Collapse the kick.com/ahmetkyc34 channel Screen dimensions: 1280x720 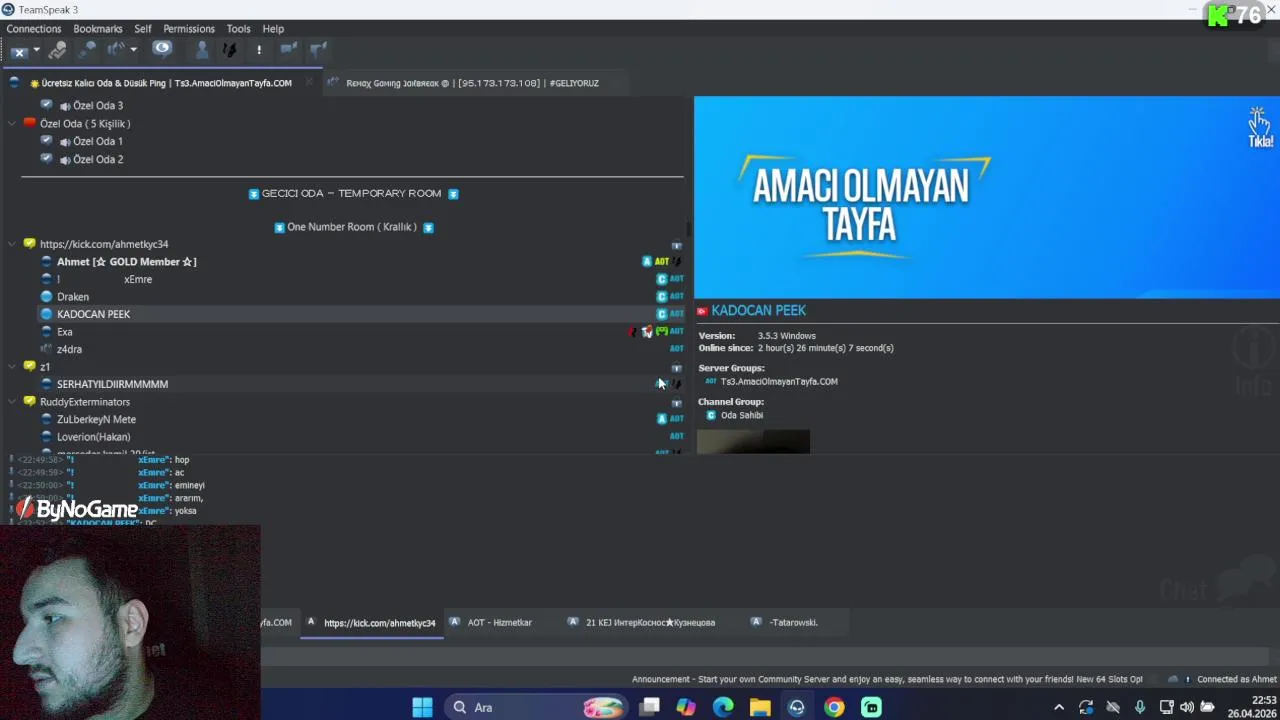(12, 244)
